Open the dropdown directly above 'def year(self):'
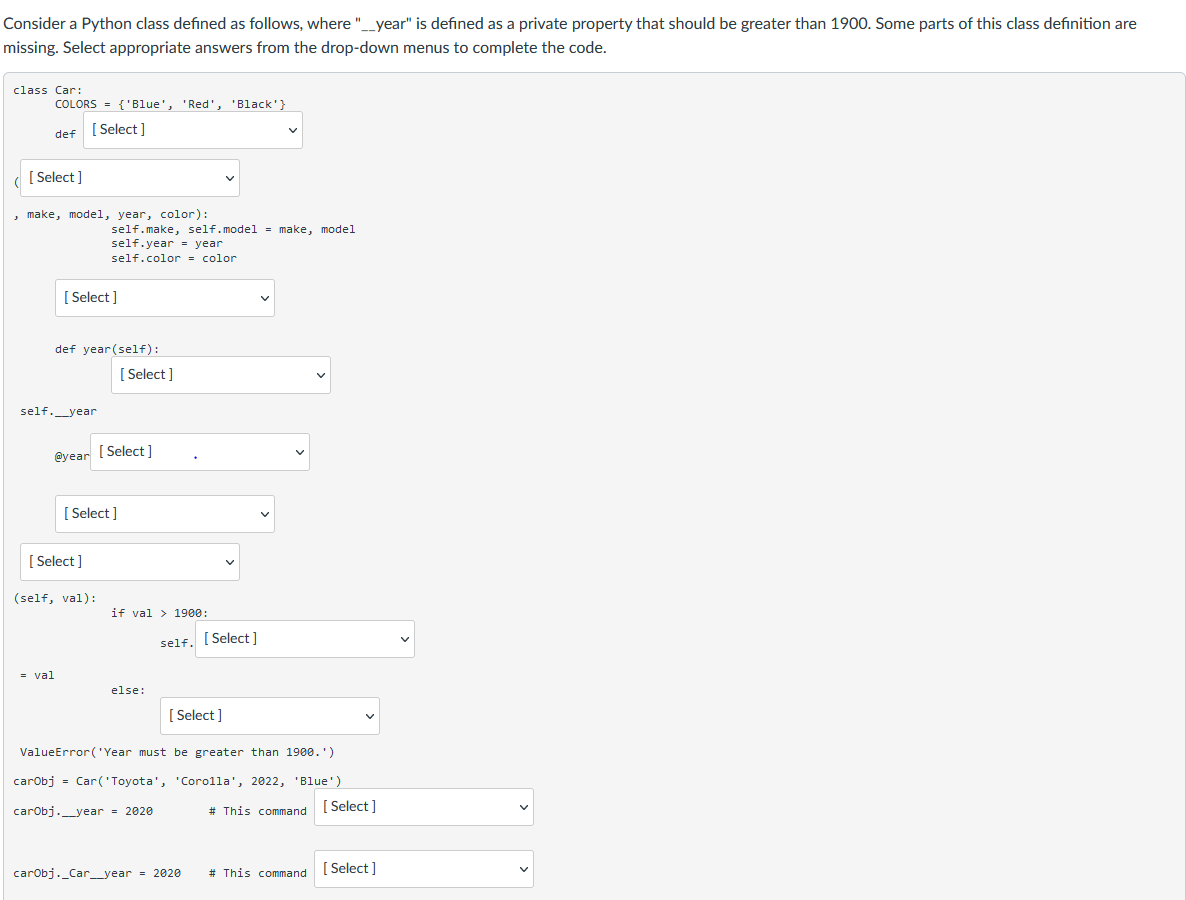 coord(165,298)
